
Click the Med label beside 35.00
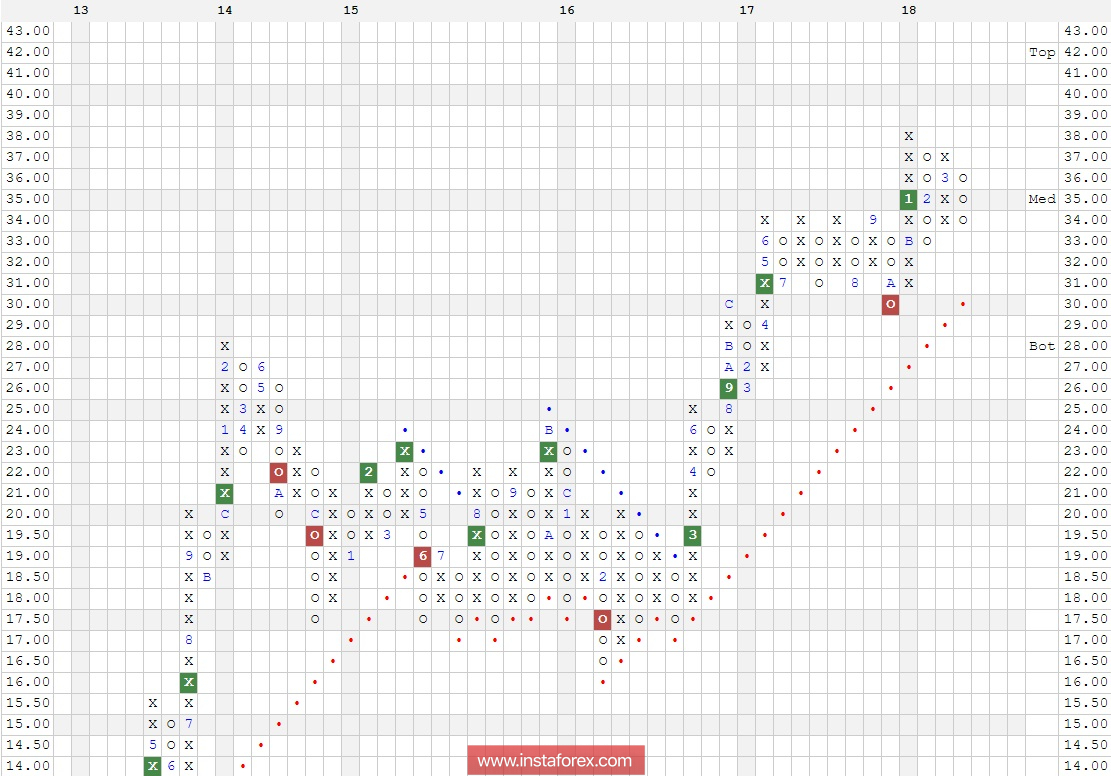[1042, 199]
